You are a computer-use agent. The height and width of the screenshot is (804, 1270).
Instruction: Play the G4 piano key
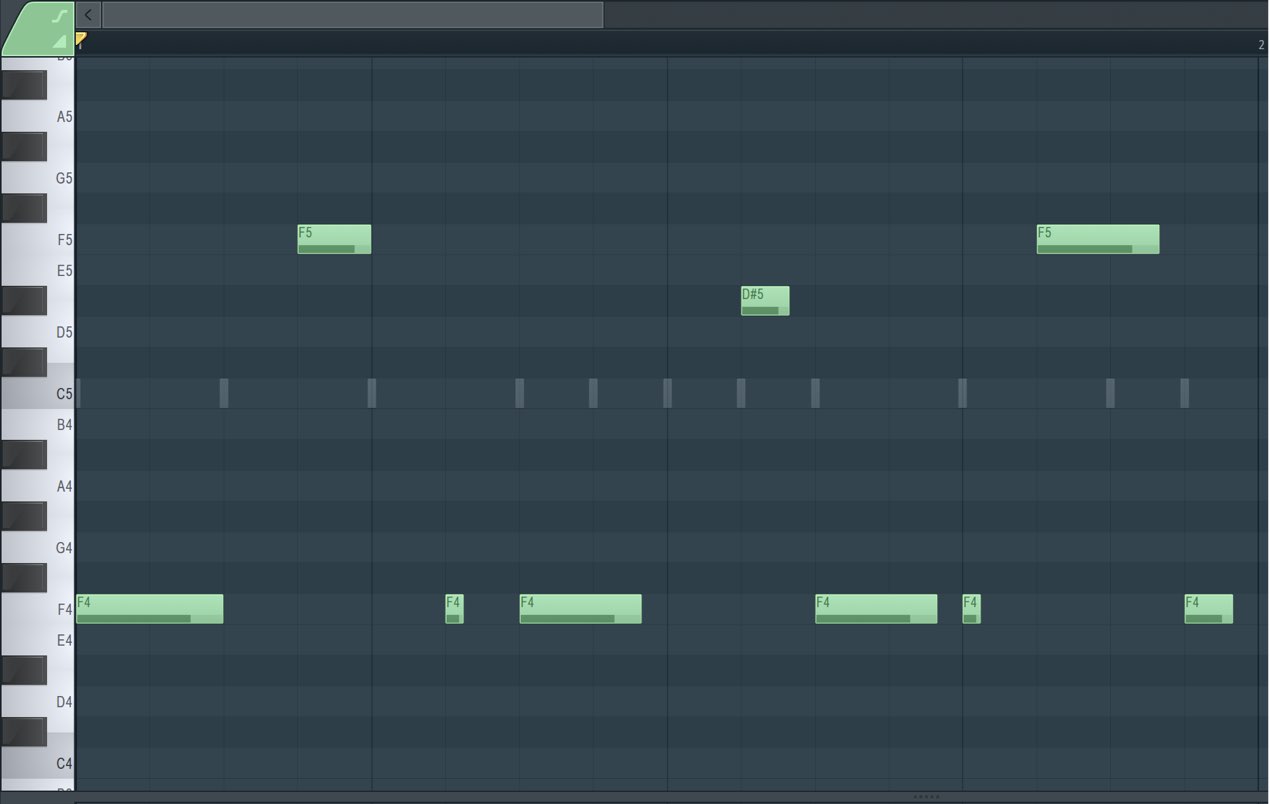60,547
